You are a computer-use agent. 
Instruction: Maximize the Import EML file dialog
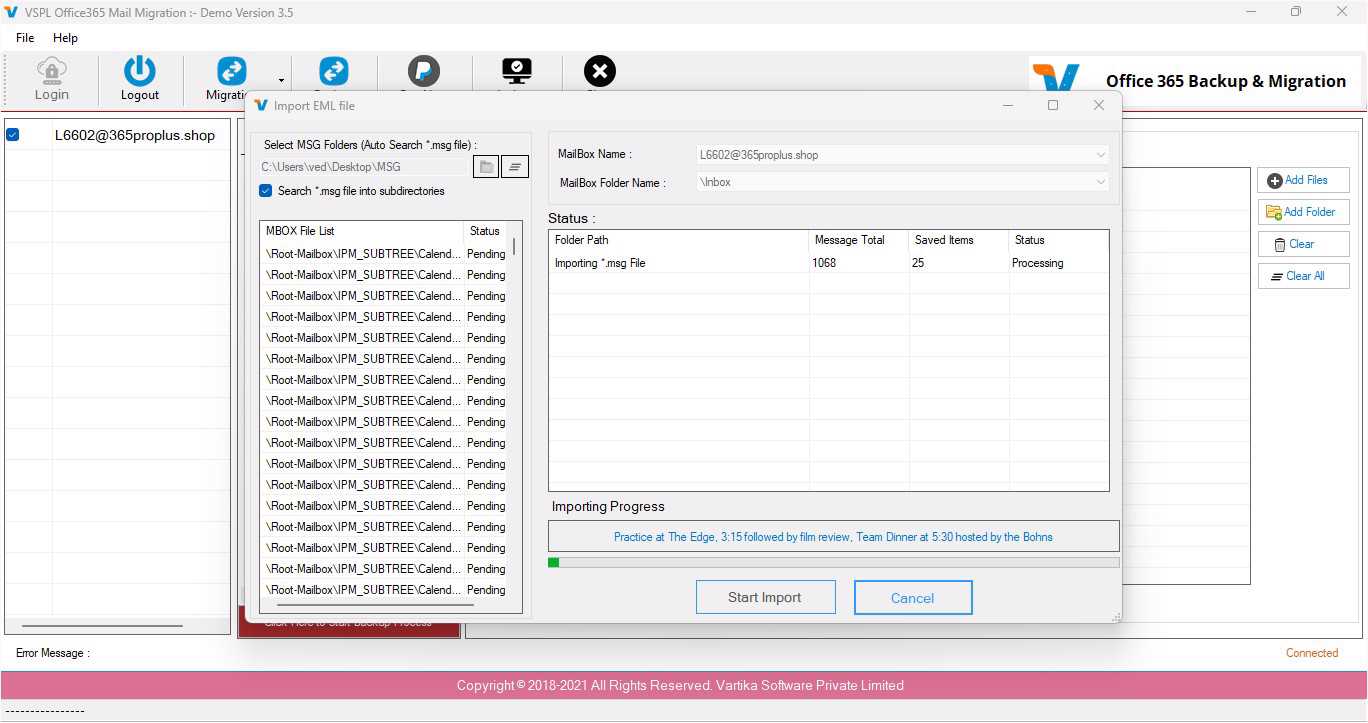1052,105
